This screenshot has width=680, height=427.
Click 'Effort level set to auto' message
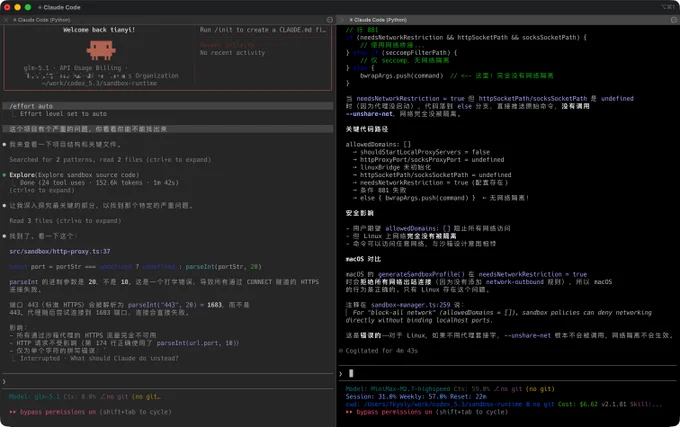click(x=63, y=114)
